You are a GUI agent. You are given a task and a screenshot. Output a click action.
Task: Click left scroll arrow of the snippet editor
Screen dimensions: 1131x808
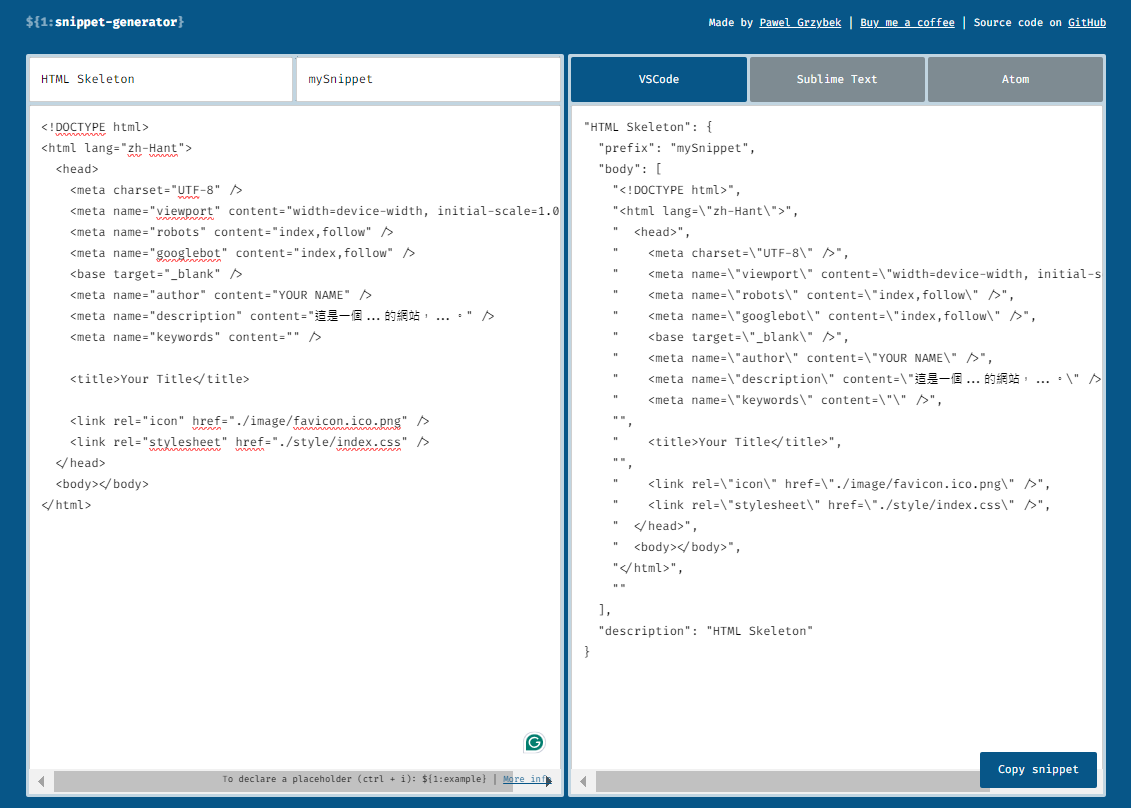coord(41,781)
